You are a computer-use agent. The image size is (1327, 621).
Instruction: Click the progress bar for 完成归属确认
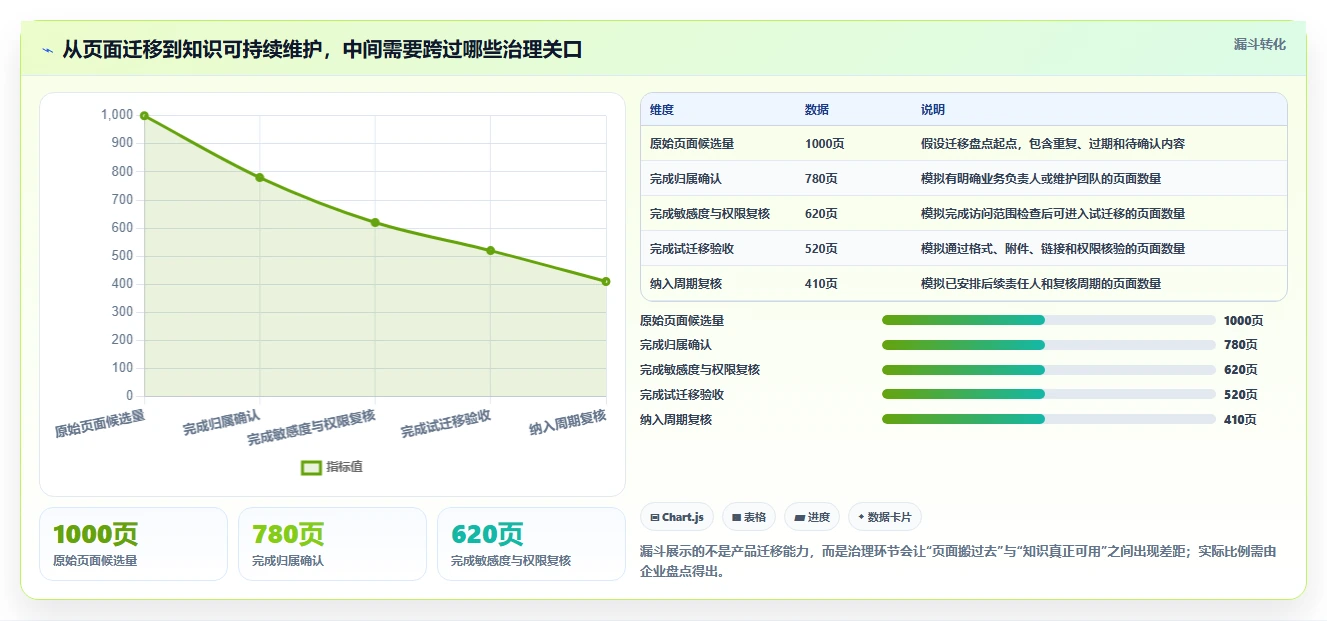point(1049,345)
